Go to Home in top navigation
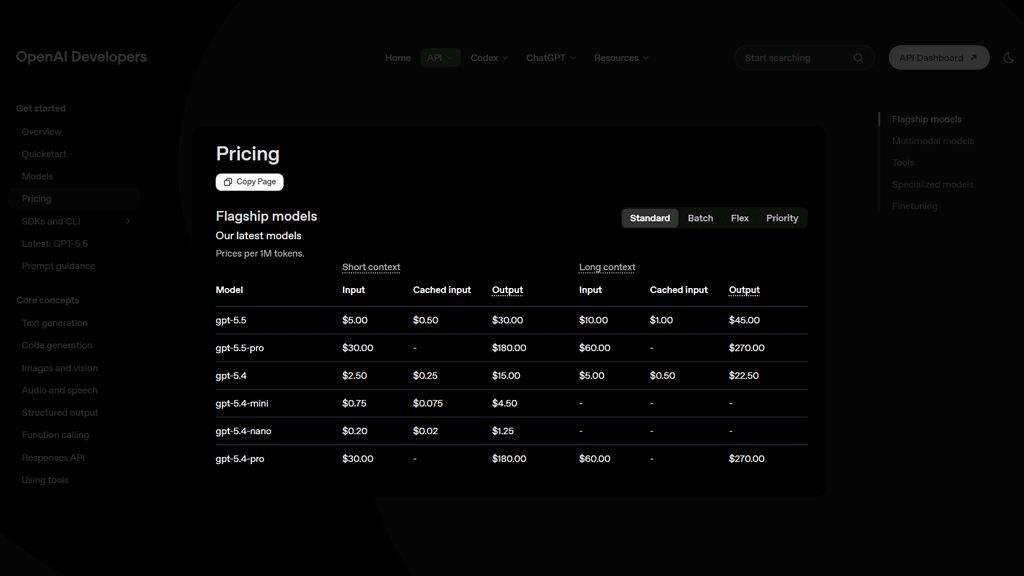Image resolution: width=1024 pixels, height=576 pixels. pyautogui.click(x=398, y=57)
